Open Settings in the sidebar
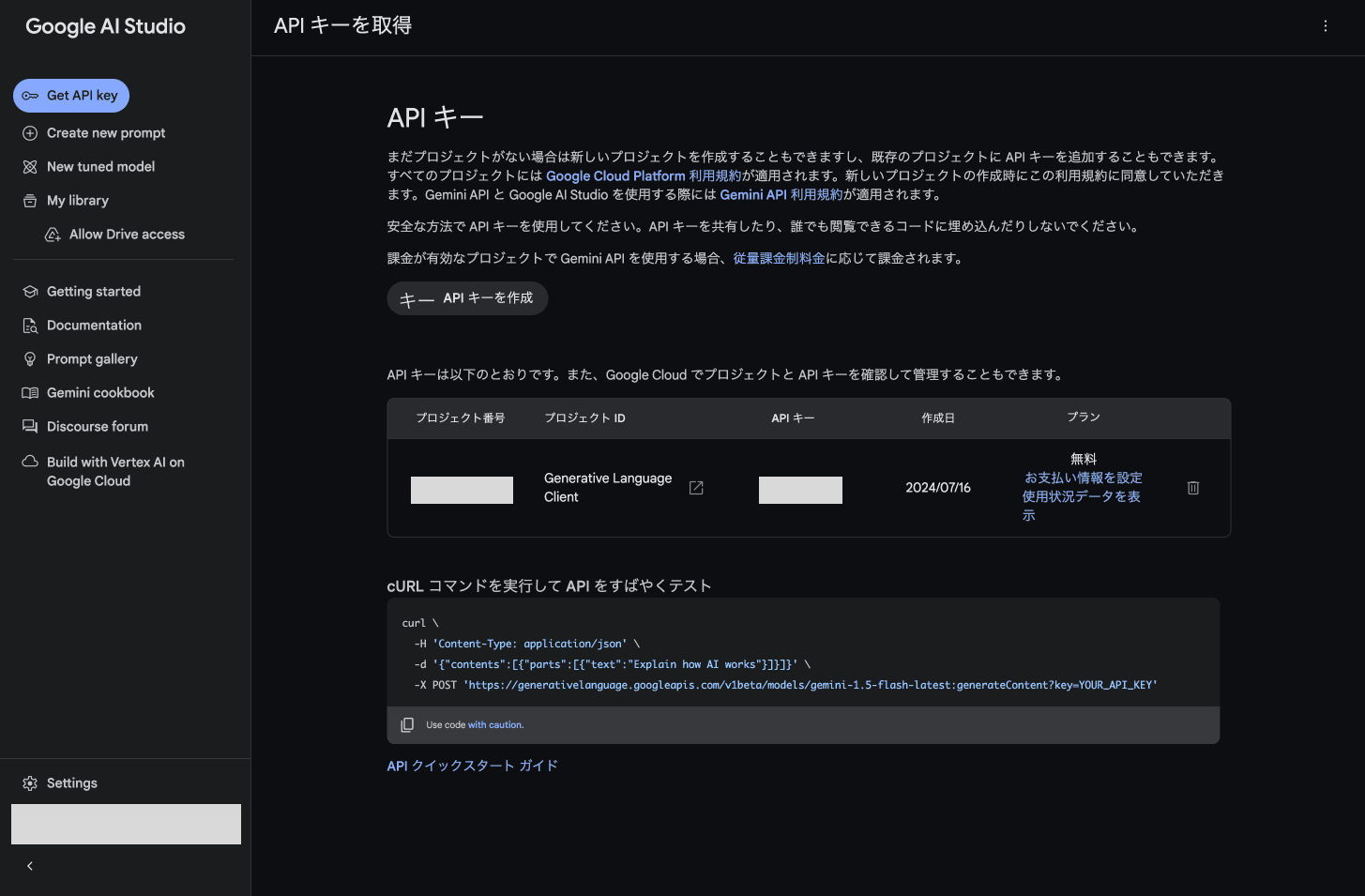The height and width of the screenshot is (896, 1365). pos(71,783)
